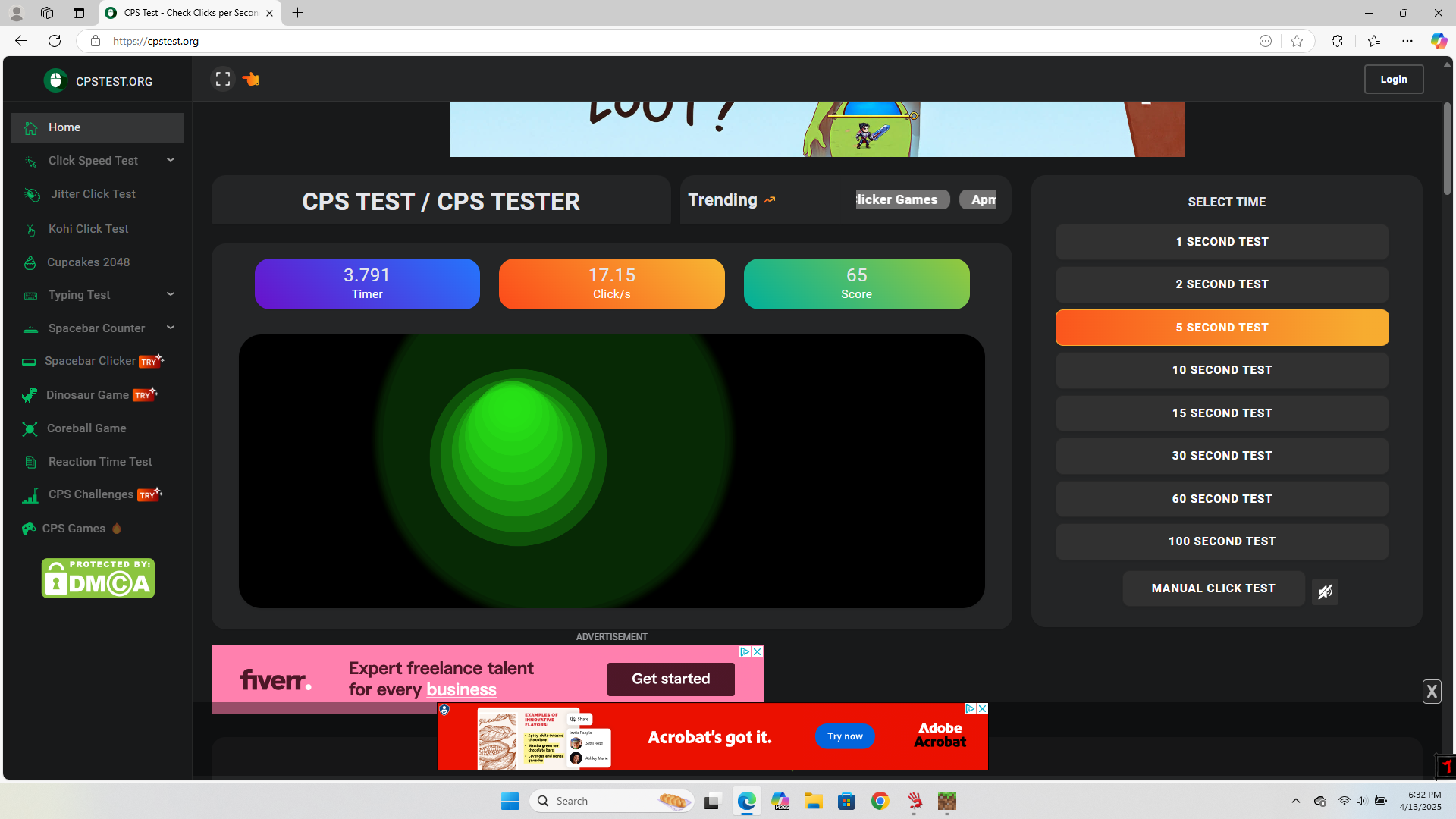Image resolution: width=1456 pixels, height=819 pixels.
Task: Open Minecraft icon in the taskbar
Action: point(946,801)
